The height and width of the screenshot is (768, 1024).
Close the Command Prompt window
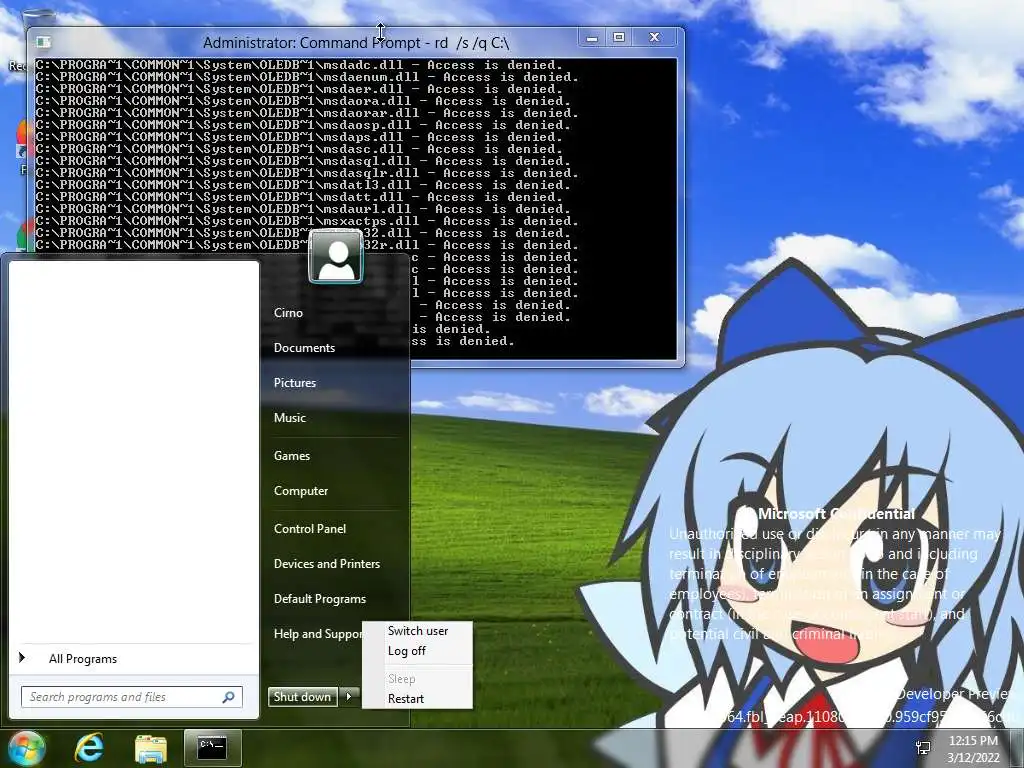click(654, 38)
